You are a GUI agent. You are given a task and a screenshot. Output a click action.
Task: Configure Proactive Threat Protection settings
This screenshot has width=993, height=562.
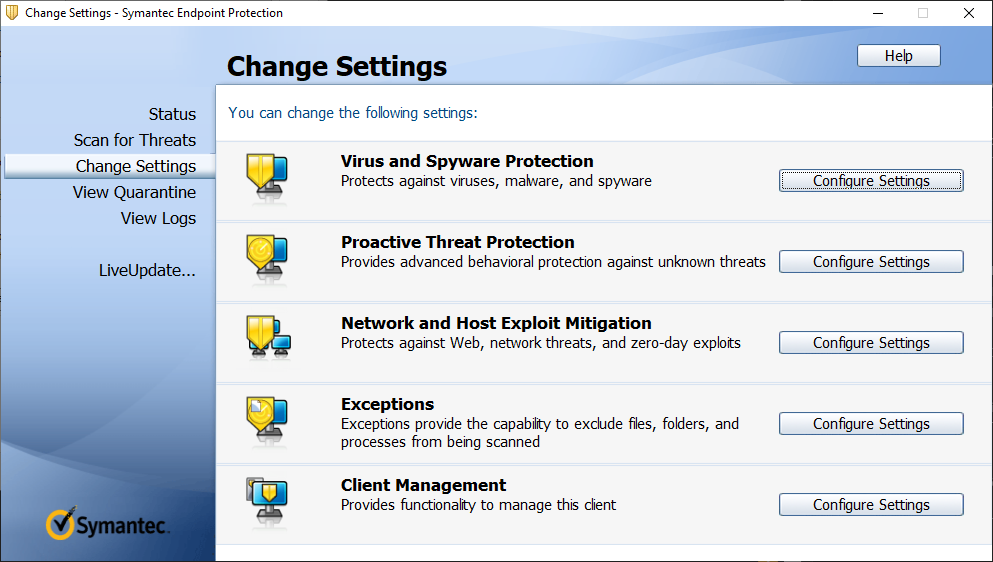point(871,262)
